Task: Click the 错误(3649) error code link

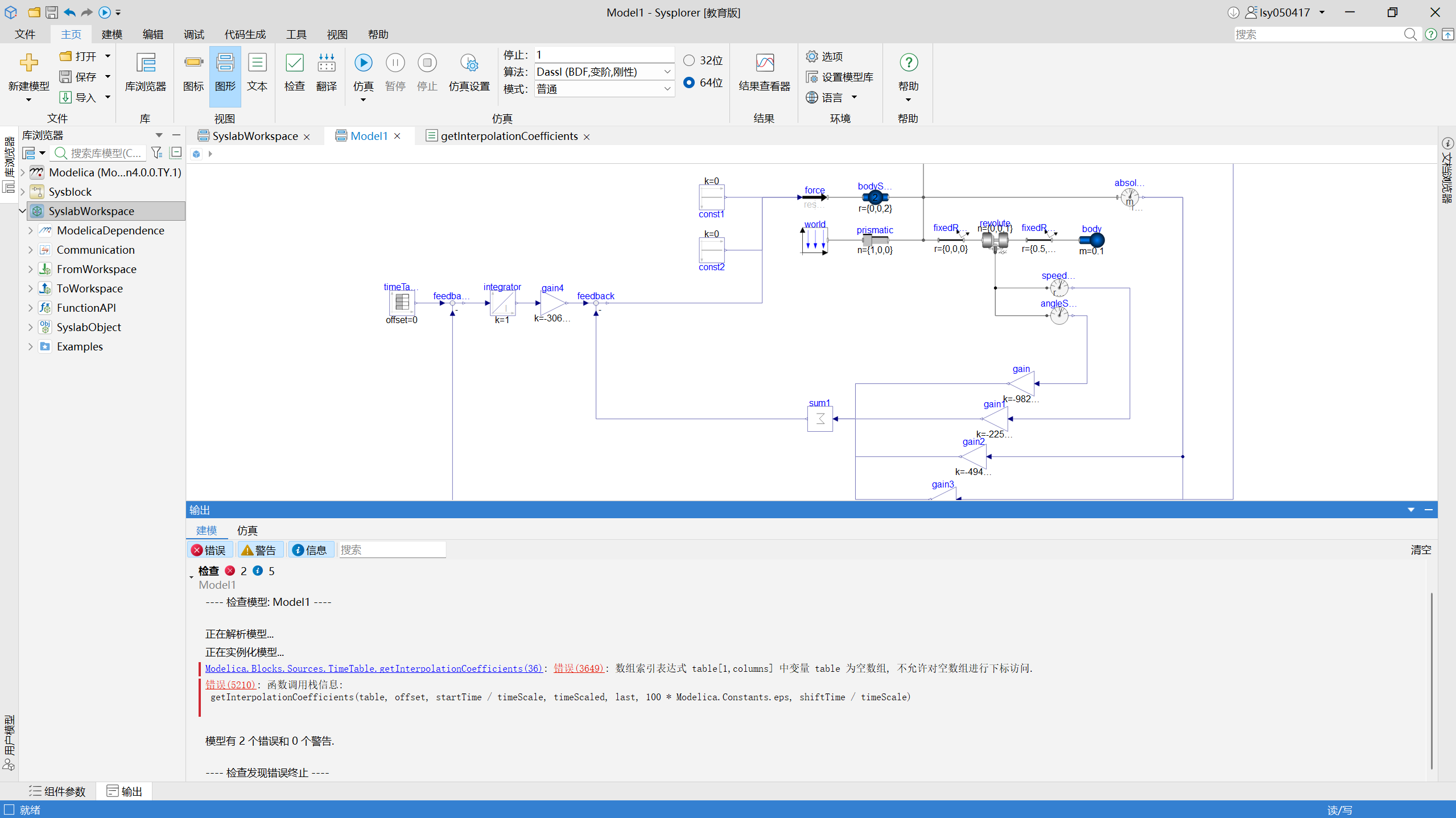Action: 579,668
